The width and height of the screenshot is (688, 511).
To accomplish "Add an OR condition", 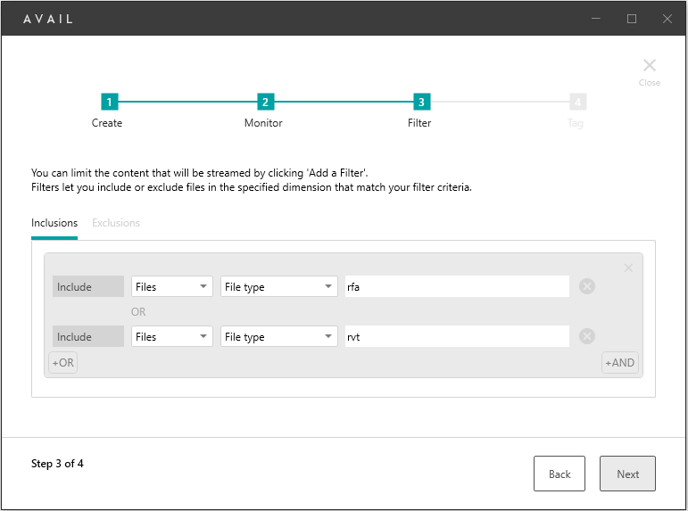I will pos(63,363).
